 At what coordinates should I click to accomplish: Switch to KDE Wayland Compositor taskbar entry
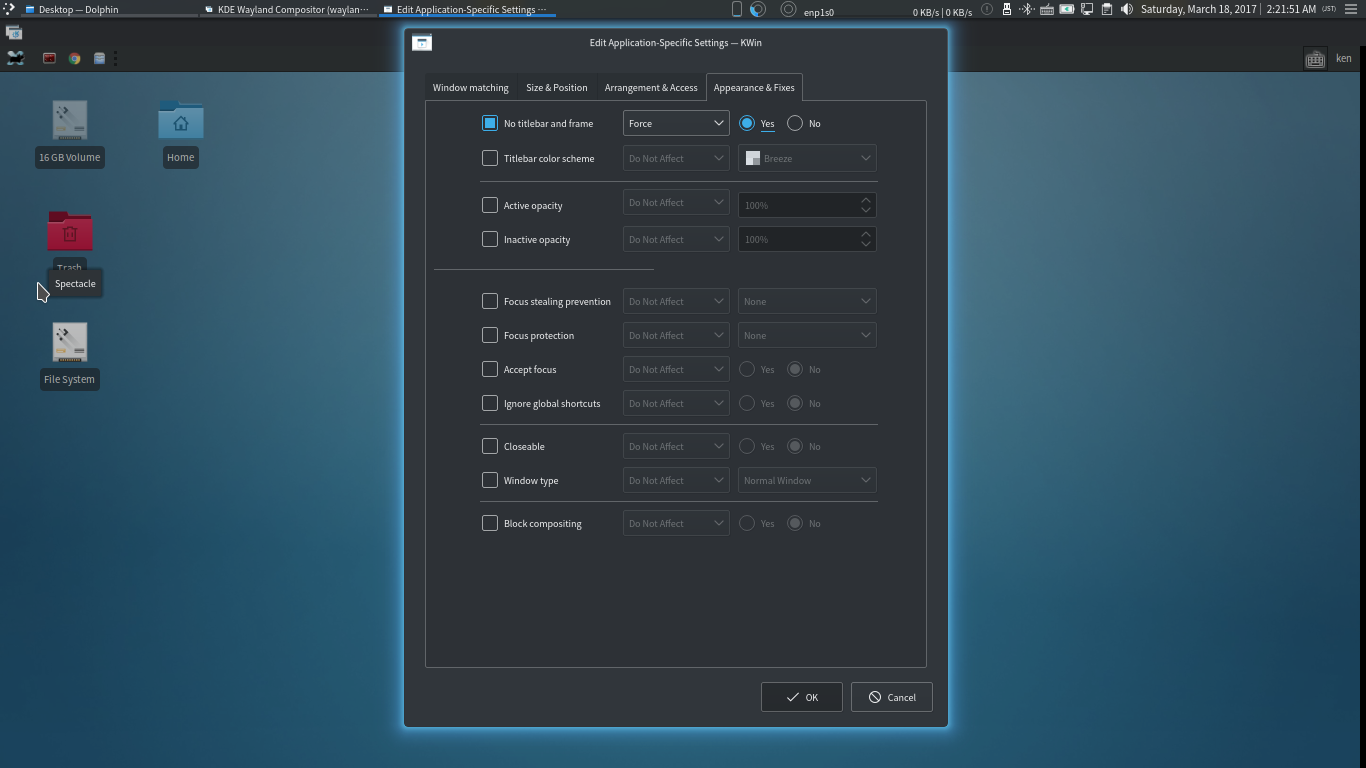(288, 9)
